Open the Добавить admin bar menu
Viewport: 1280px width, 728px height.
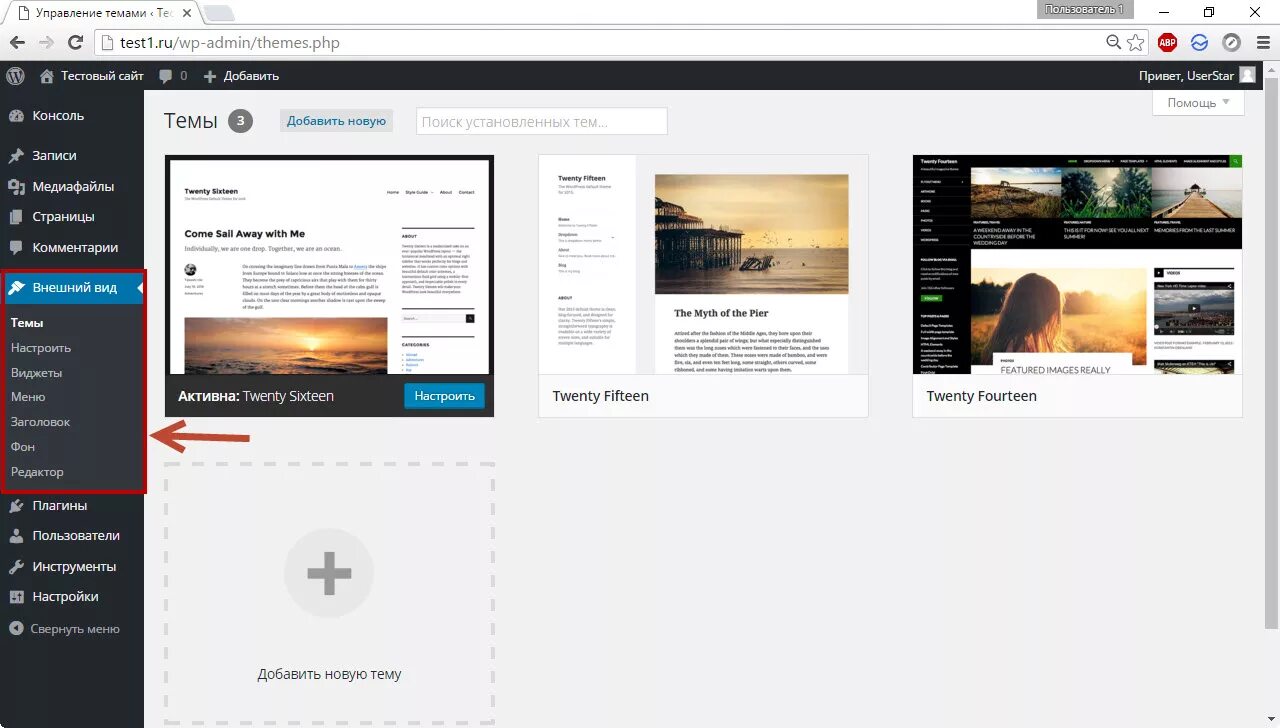click(241, 76)
